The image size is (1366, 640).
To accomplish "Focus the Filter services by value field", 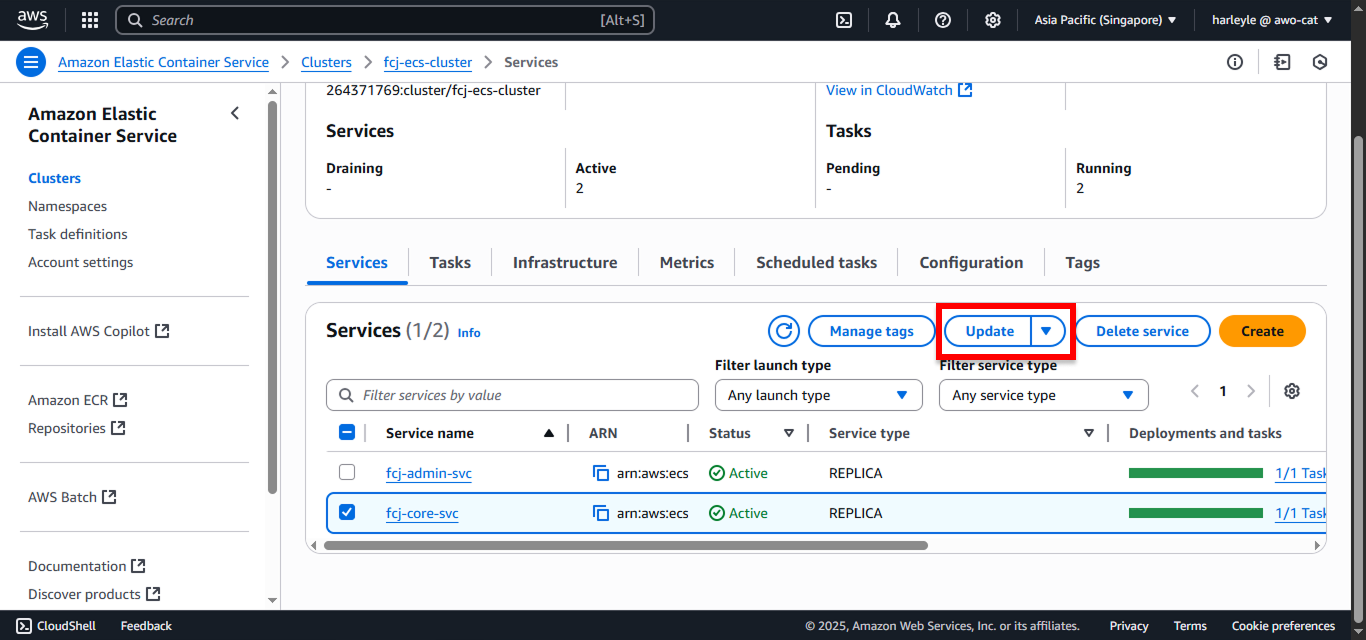I will pyautogui.click(x=512, y=395).
